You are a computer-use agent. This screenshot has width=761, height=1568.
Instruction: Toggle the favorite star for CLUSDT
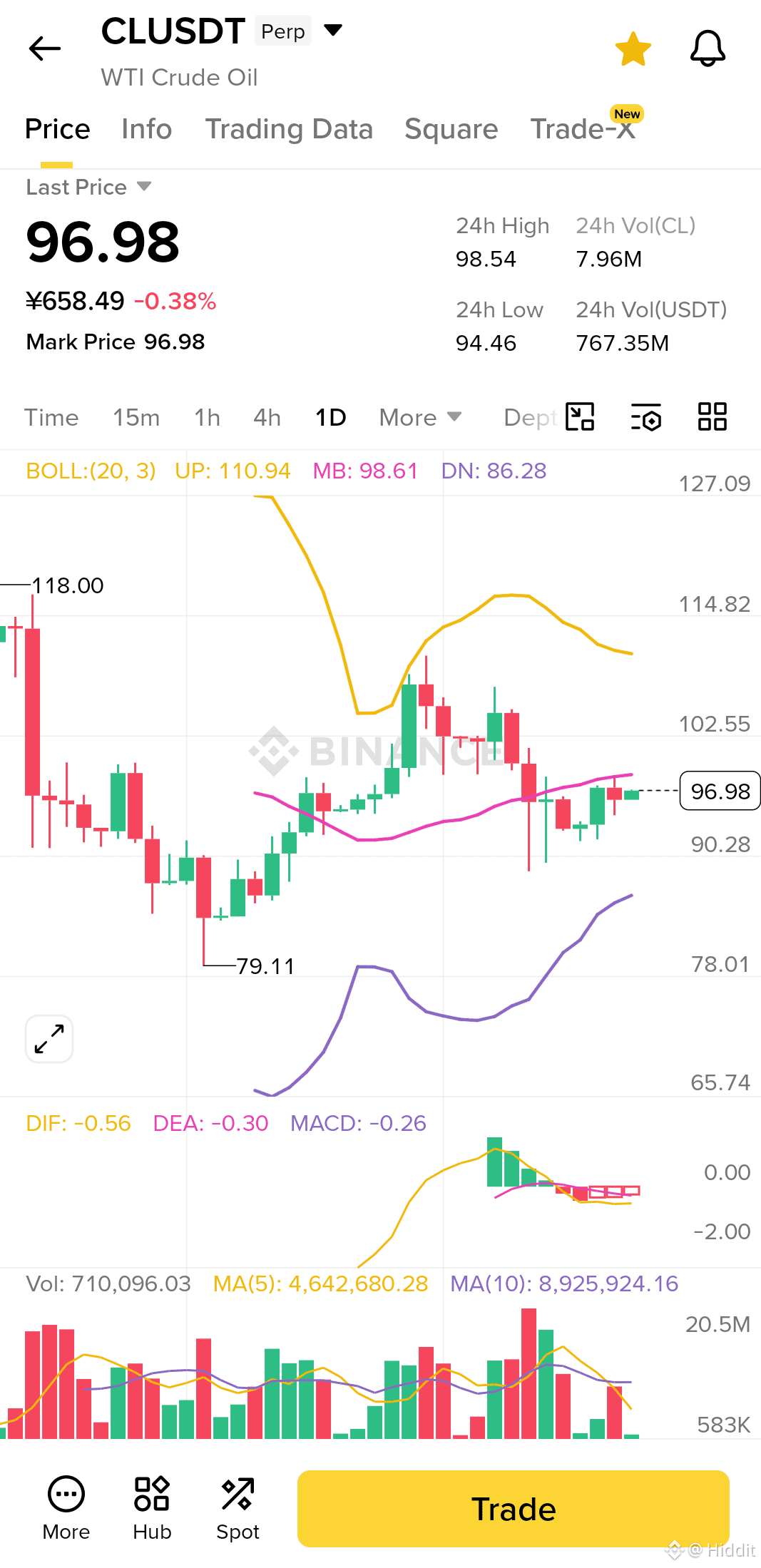click(633, 49)
